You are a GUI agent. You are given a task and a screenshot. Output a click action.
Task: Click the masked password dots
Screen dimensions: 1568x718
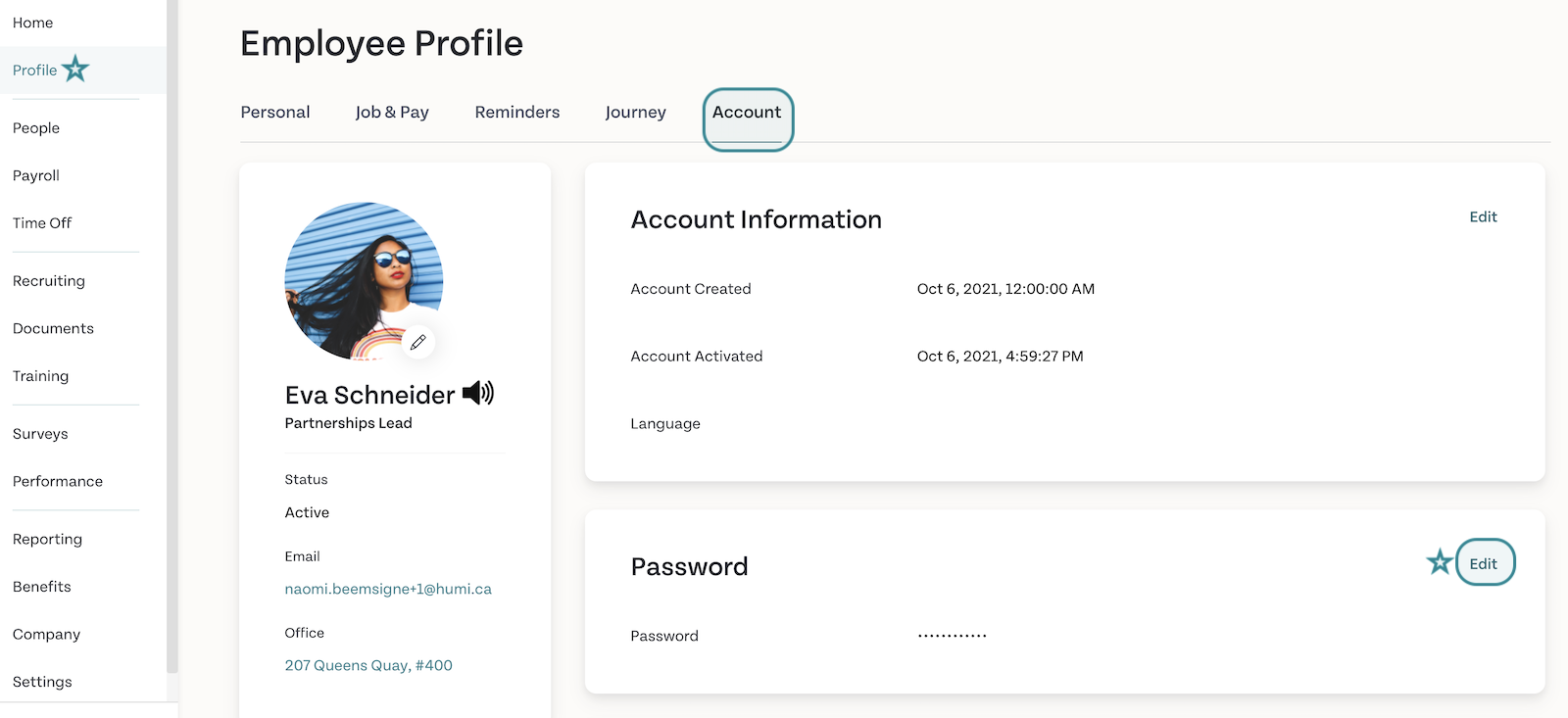[952, 636]
